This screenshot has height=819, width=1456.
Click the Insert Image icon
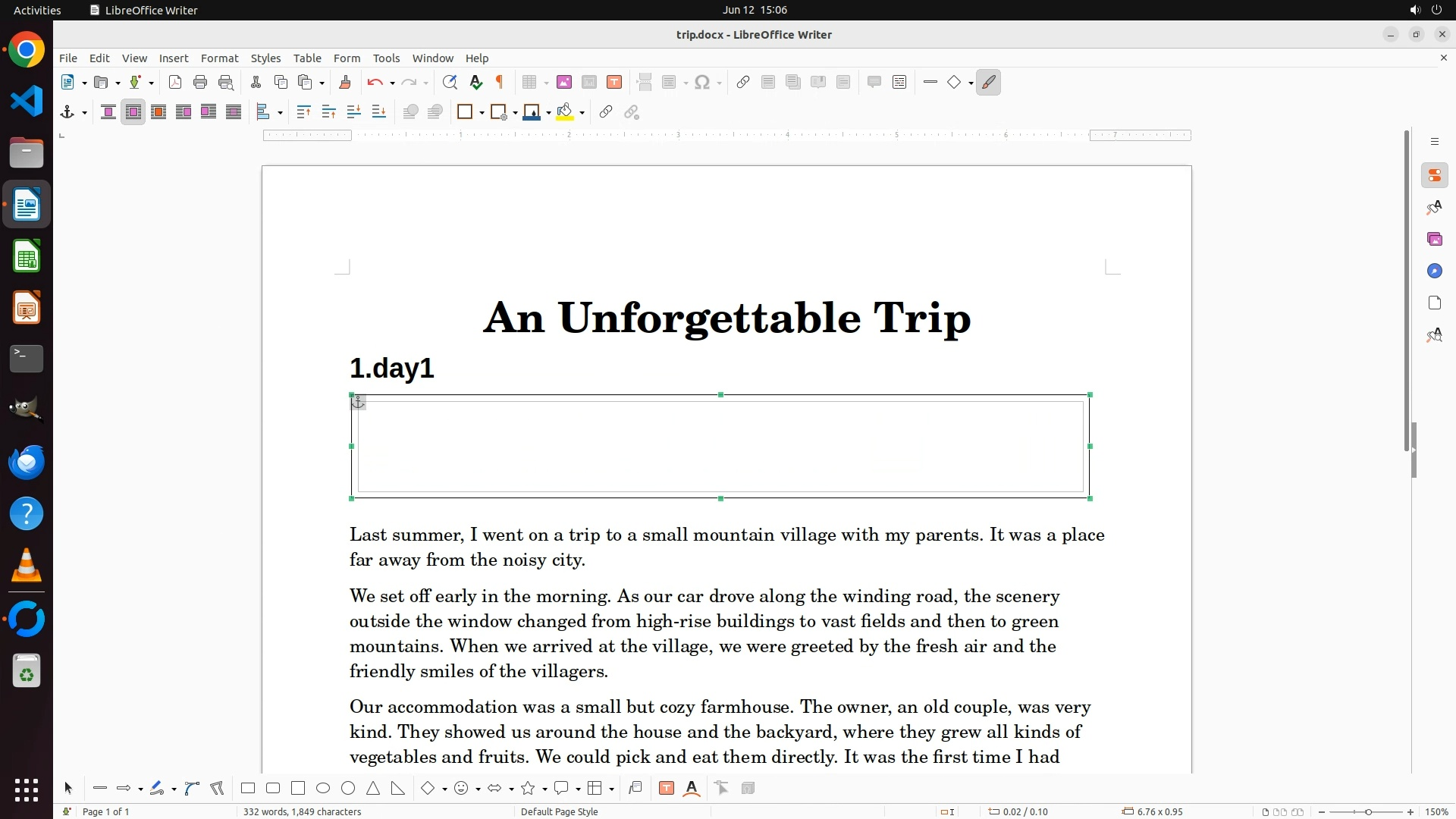point(563,82)
